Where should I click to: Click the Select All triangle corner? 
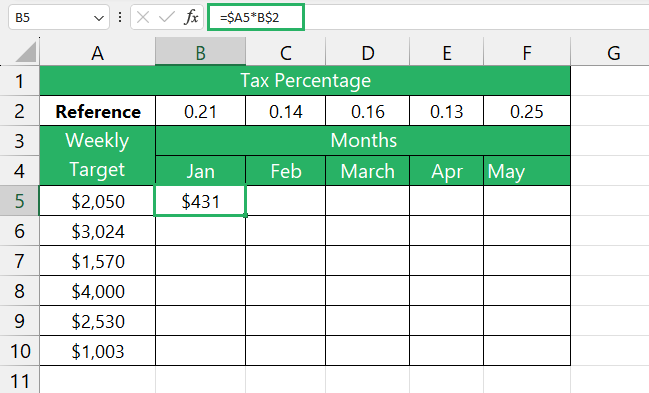[x=25, y=52]
